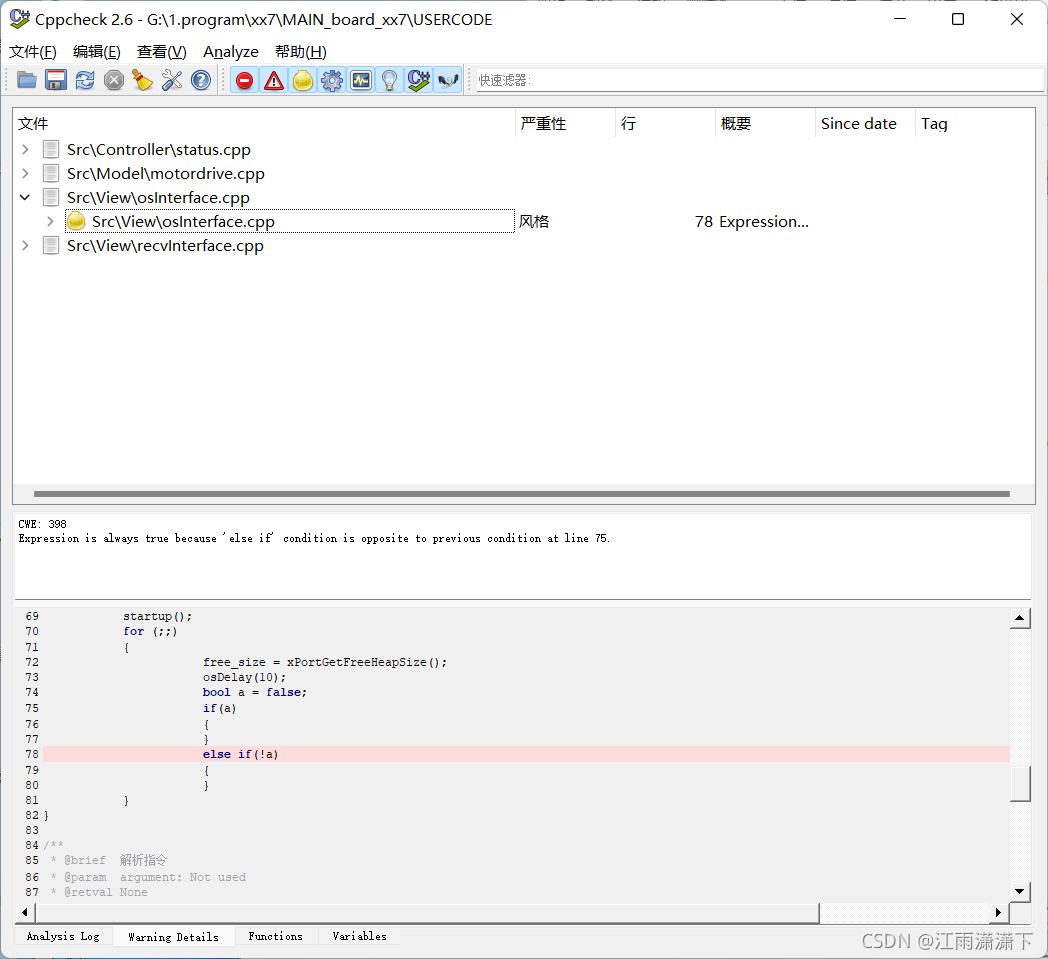Open the analyze directory folder icon

tap(27, 80)
